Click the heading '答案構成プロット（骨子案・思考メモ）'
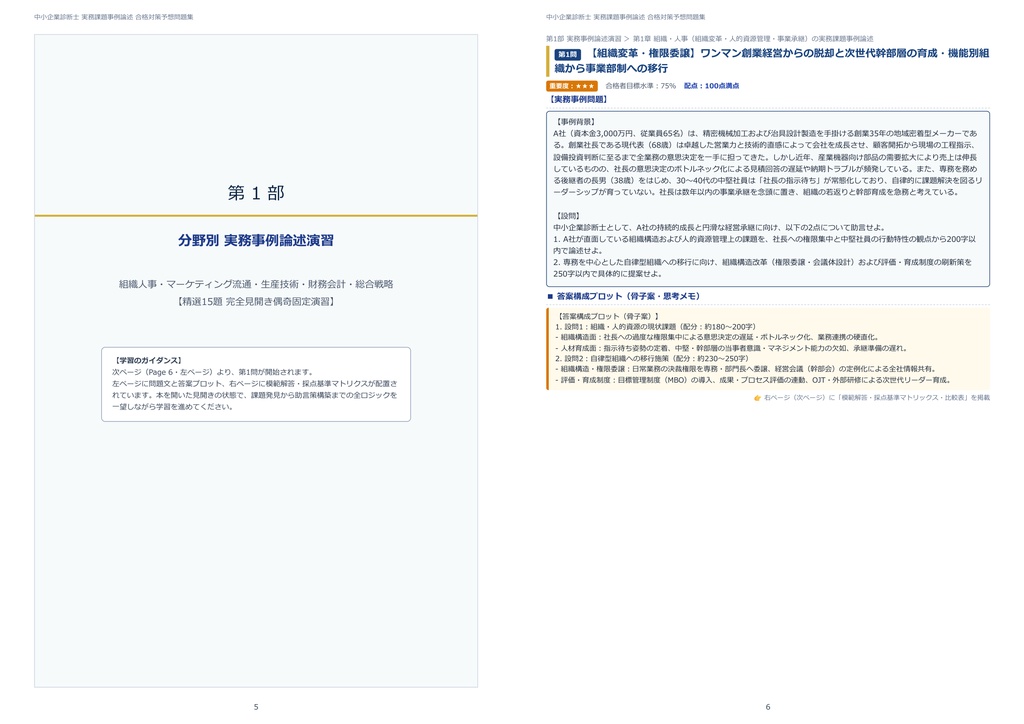The image size is (1024, 724). click(x=628, y=296)
